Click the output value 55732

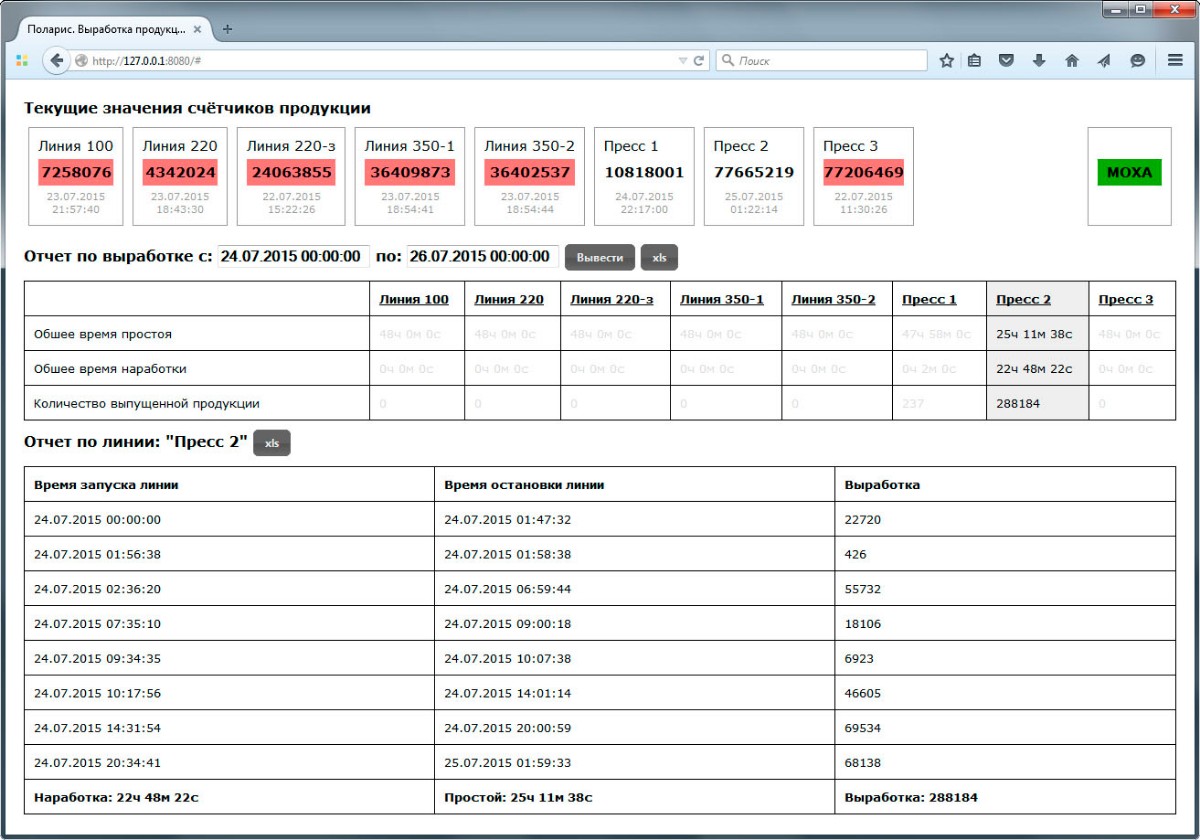tap(863, 589)
